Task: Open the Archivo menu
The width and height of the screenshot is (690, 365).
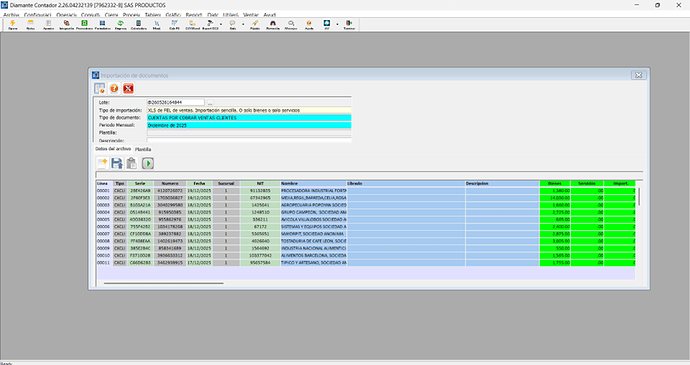Action: (x=11, y=15)
